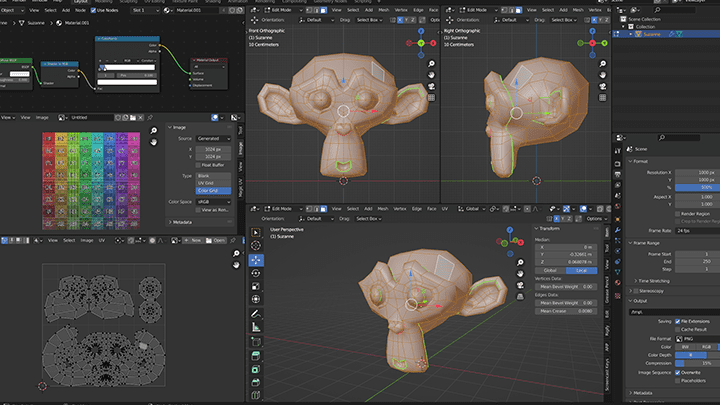720x405 pixels.
Task: Toggle Overwrite checkbox
Action: click(677, 372)
